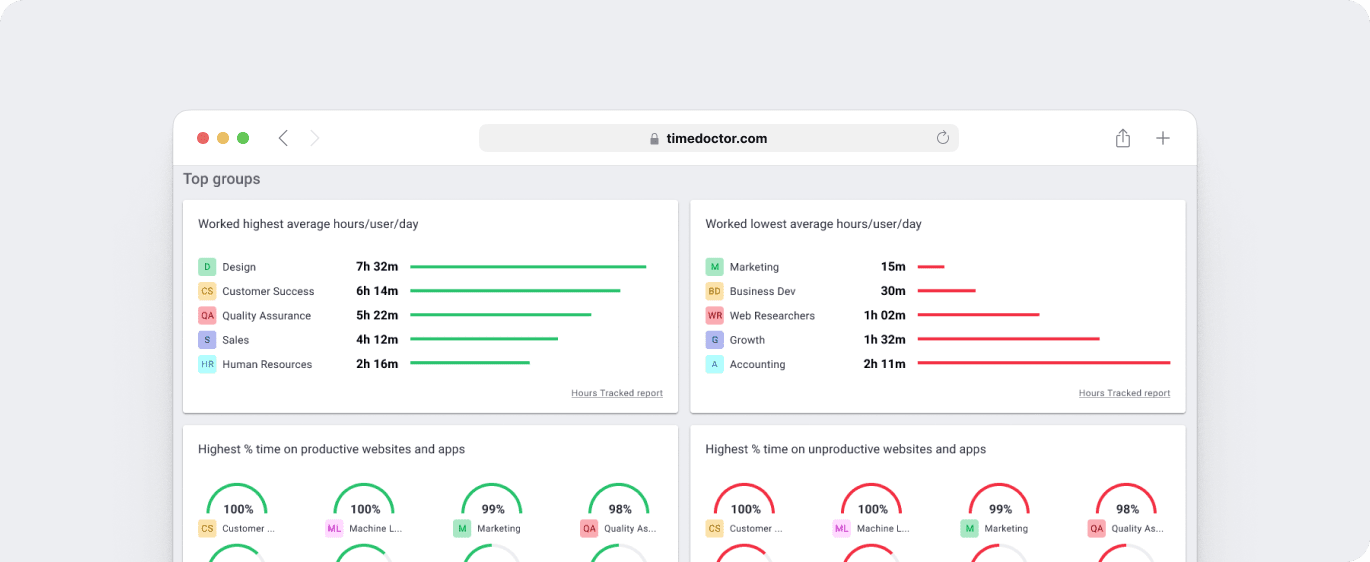This screenshot has height=562, width=1370.
Task: Click the browser forward arrow
Action: click(314, 139)
